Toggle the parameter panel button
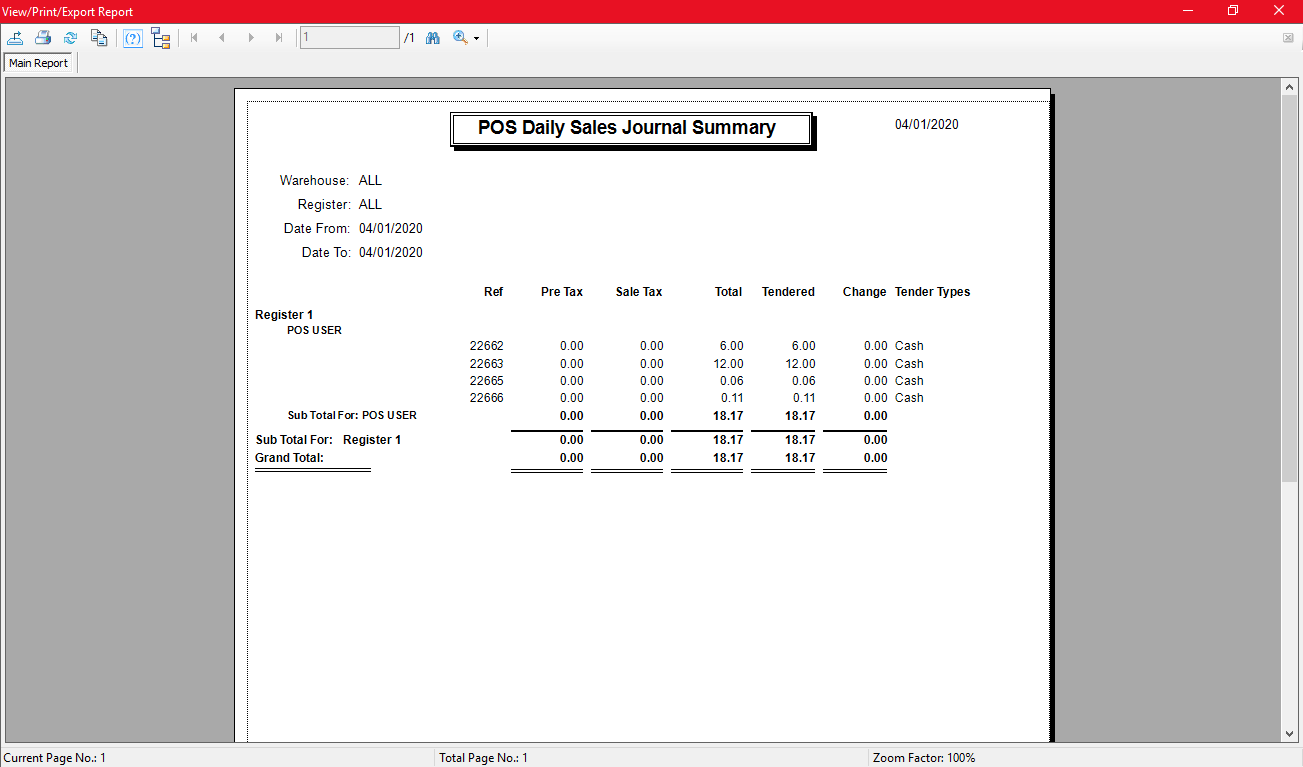 (x=133, y=38)
